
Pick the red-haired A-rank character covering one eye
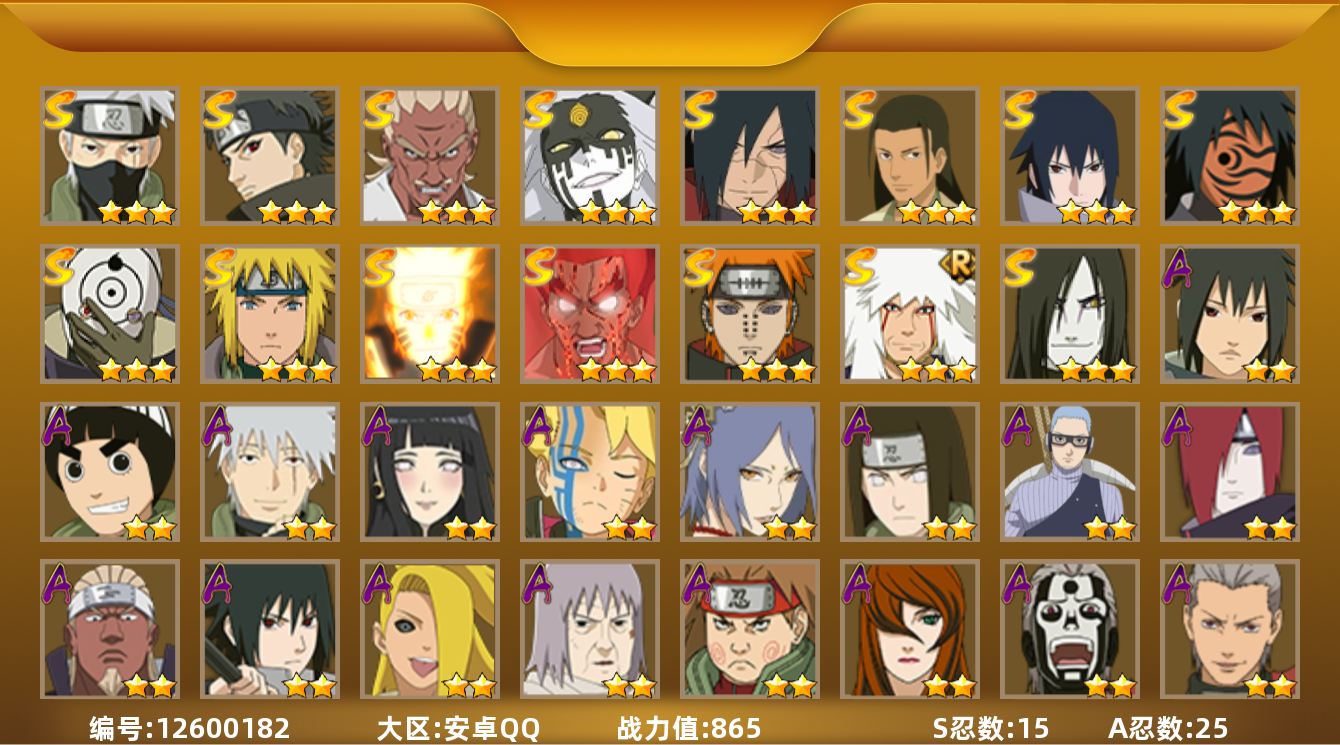[1230, 472]
